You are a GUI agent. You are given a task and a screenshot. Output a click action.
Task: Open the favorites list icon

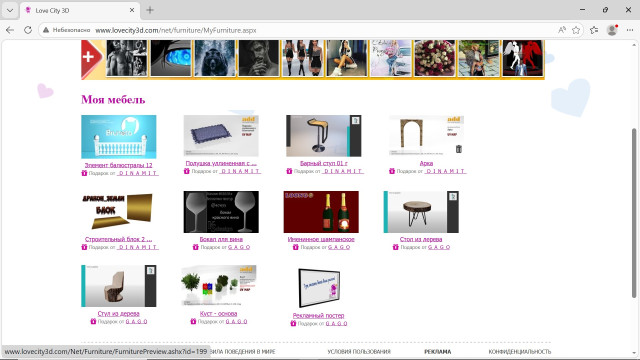click(x=594, y=30)
